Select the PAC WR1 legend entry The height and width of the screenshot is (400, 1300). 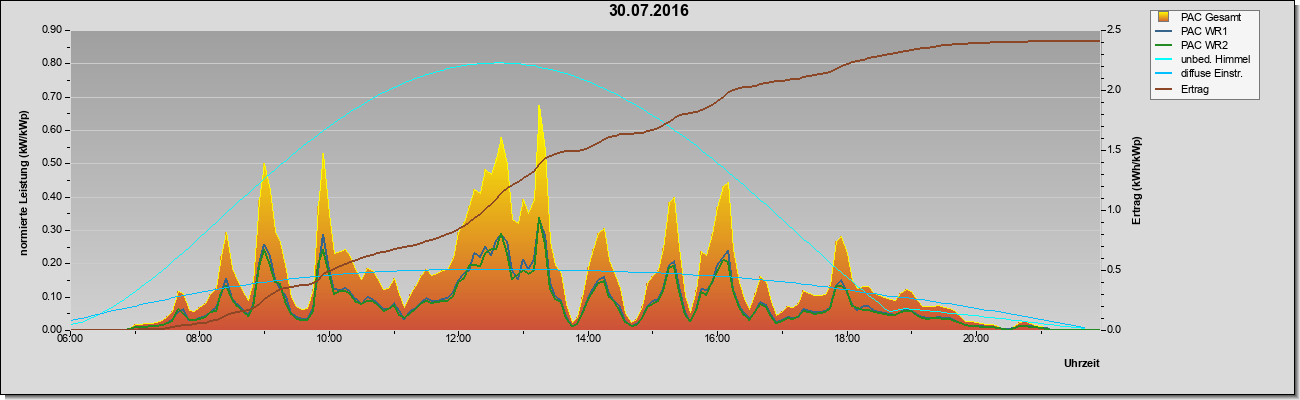coord(1204,31)
